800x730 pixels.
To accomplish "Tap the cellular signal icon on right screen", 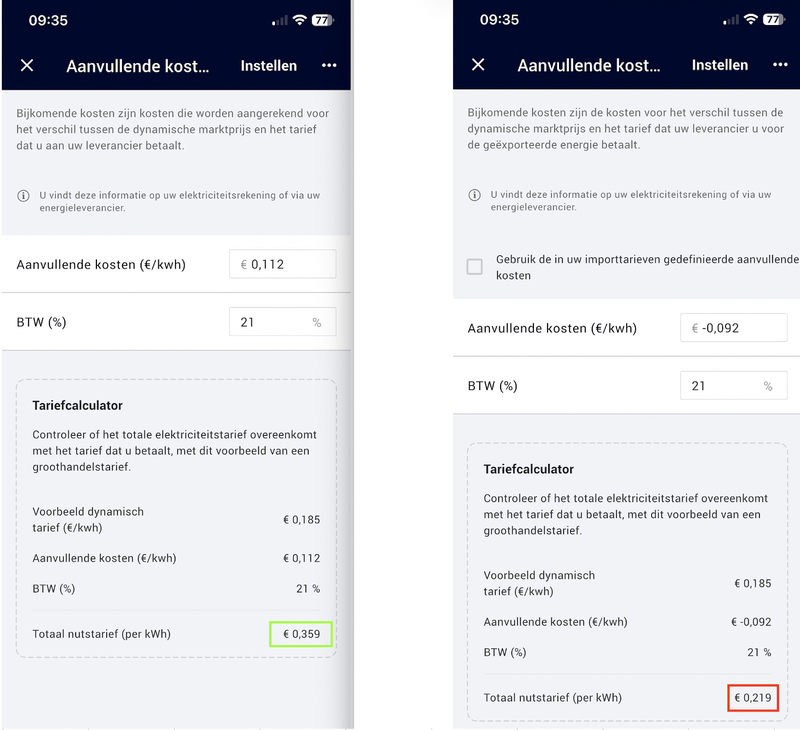I will (x=726, y=19).
